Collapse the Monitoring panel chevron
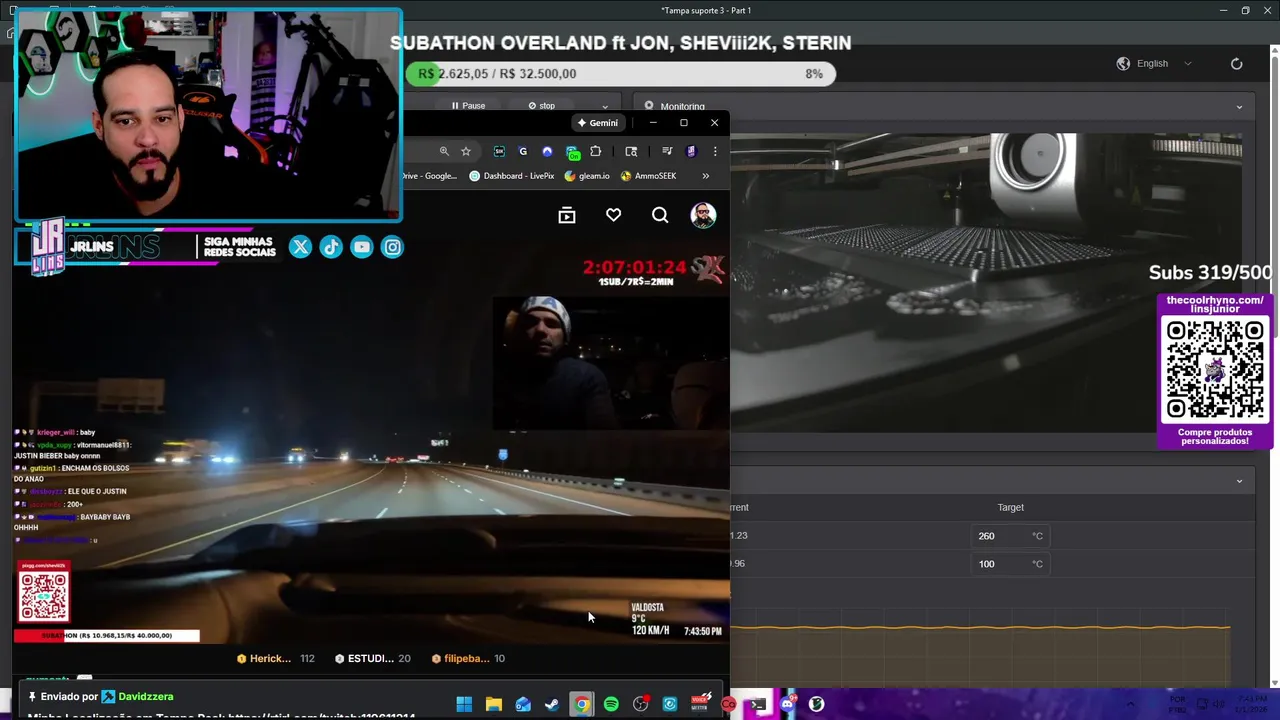Viewport: 1280px width, 720px height. coord(1239,107)
